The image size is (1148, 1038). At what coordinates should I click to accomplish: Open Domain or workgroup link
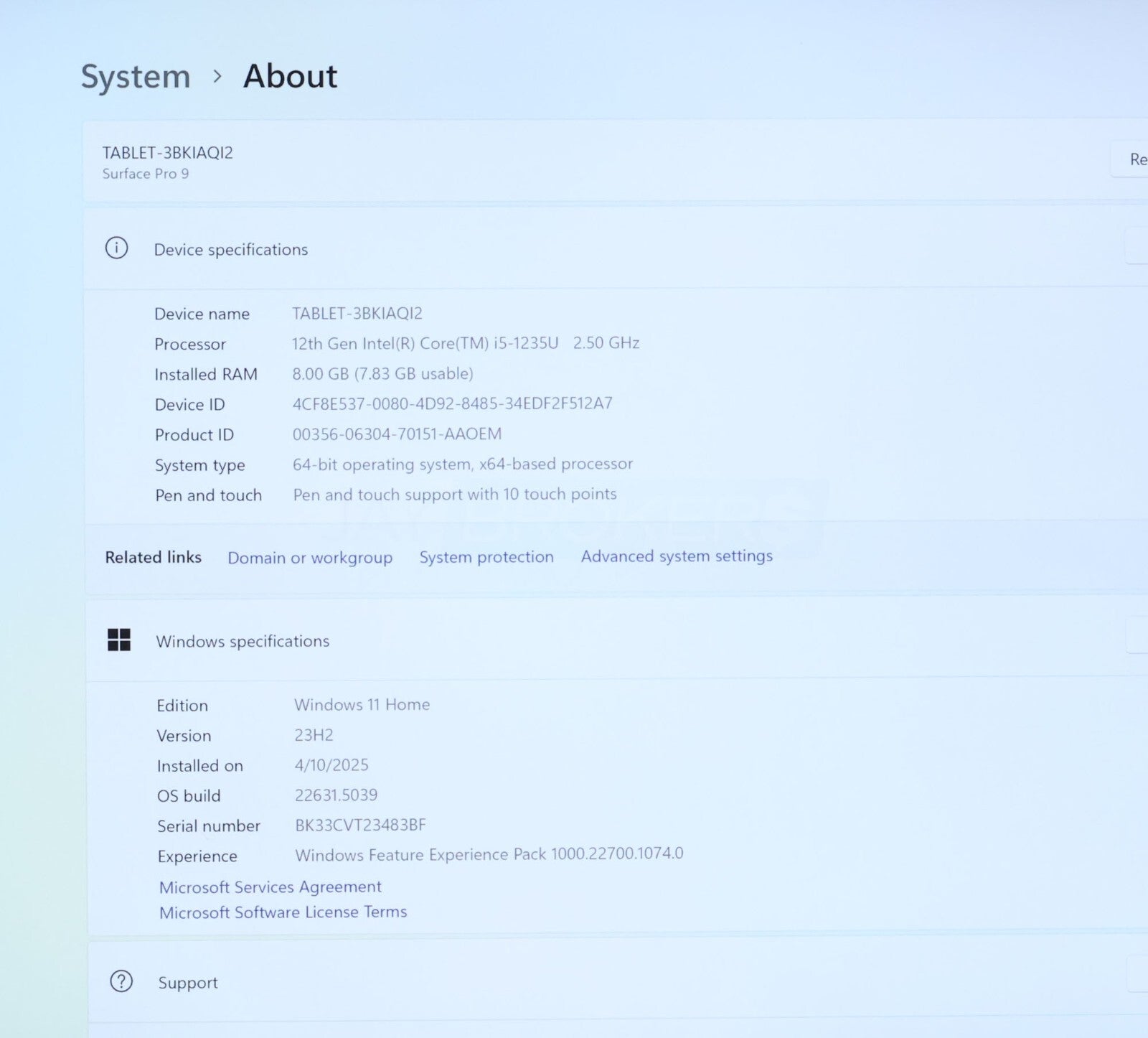[x=310, y=558]
